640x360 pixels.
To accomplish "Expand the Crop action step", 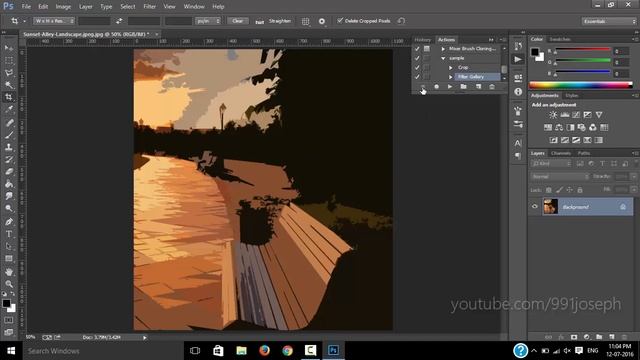I will (451, 67).
